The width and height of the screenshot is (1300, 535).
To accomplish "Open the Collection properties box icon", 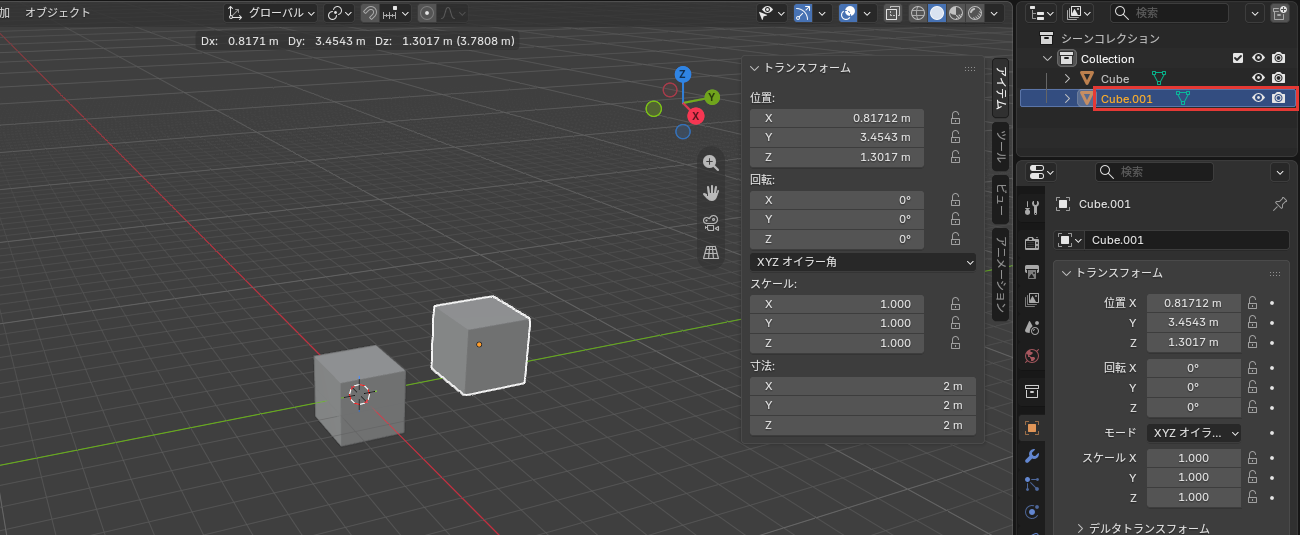I will 1031,391.
